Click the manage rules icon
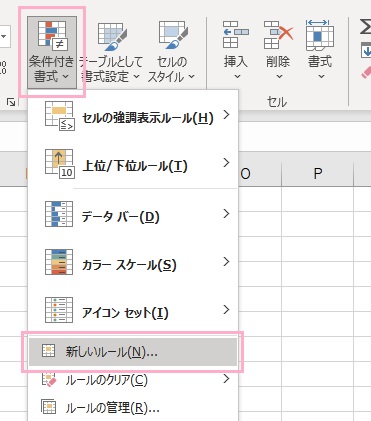This screenshot has width=371, height=421. (49, 407)
